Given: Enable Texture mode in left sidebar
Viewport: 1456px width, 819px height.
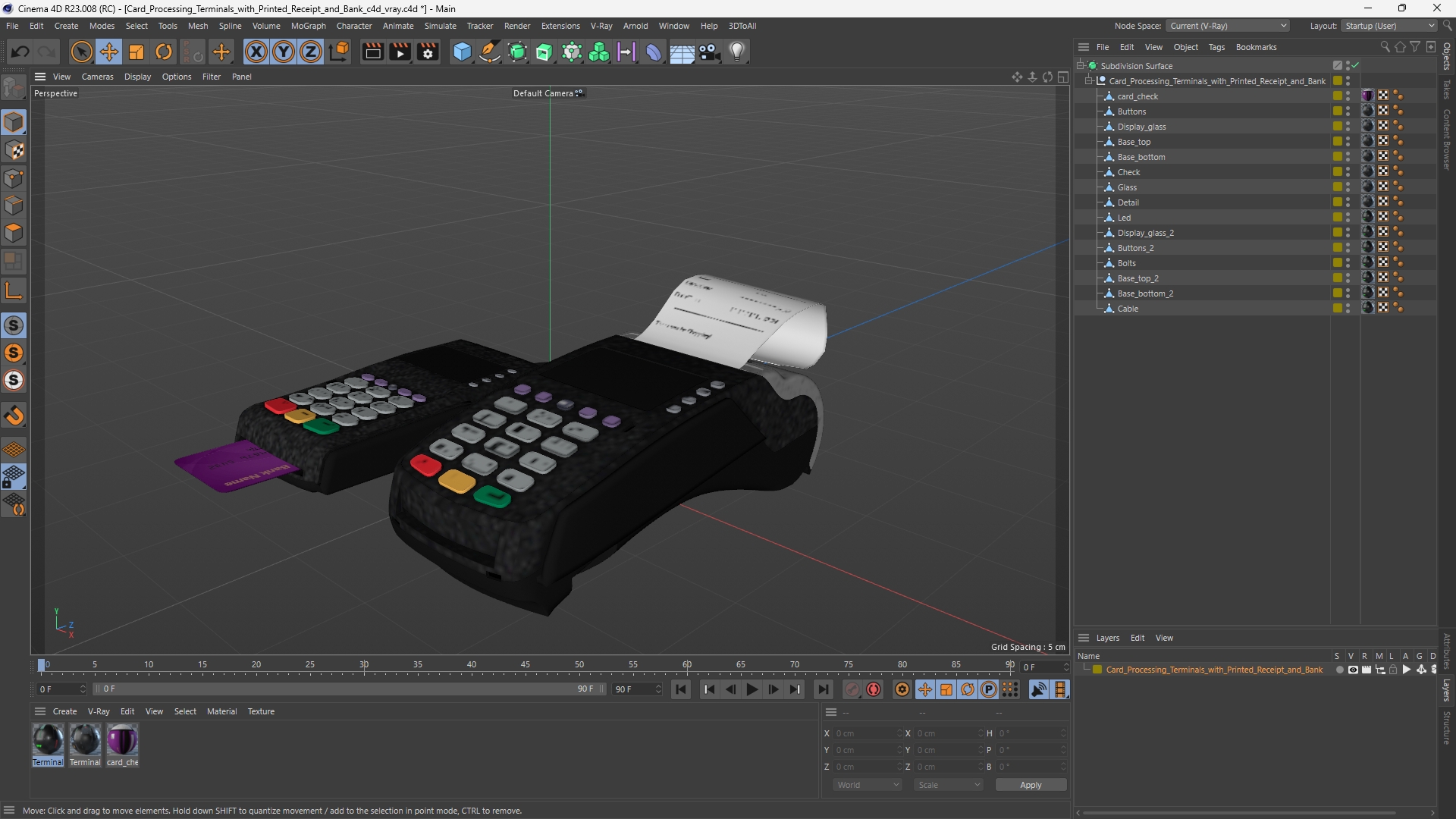Looking at the screenshot, I should tap(14, 150).
